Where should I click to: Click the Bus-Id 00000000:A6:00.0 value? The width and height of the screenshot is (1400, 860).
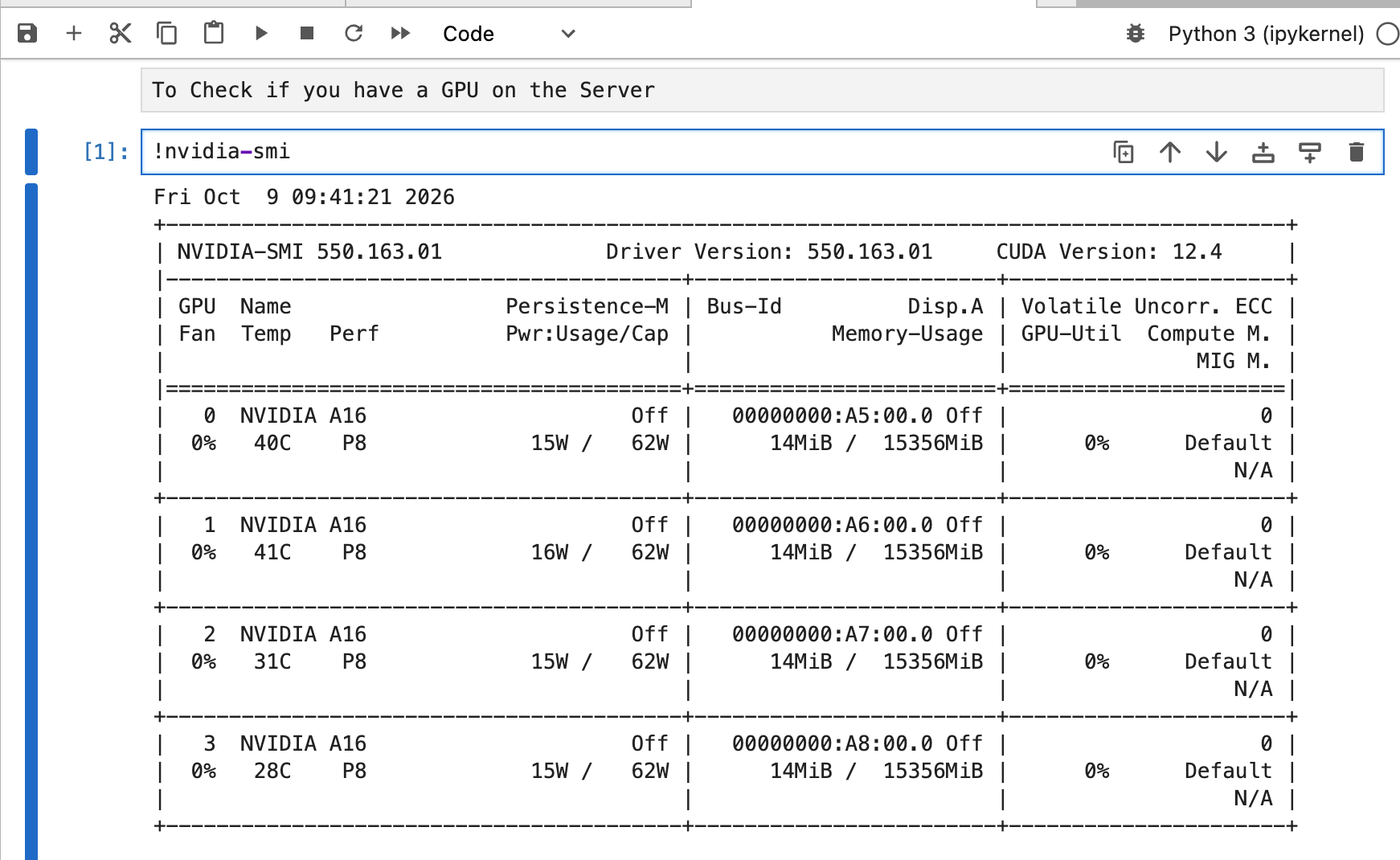833,525
